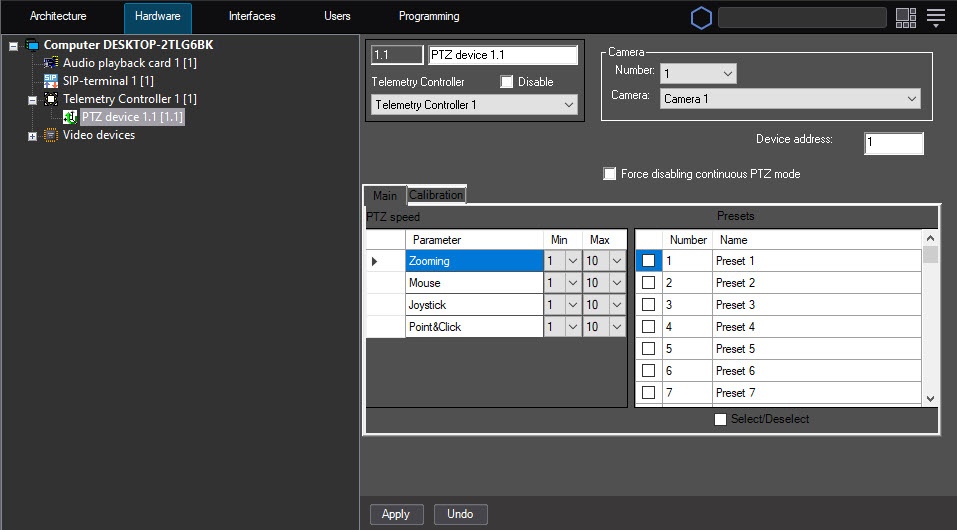Image resolution: width=957 pixels, height=530 pixels.
Task: Click the hexagon logo icon in header
Action: click(x=701, y=18)
